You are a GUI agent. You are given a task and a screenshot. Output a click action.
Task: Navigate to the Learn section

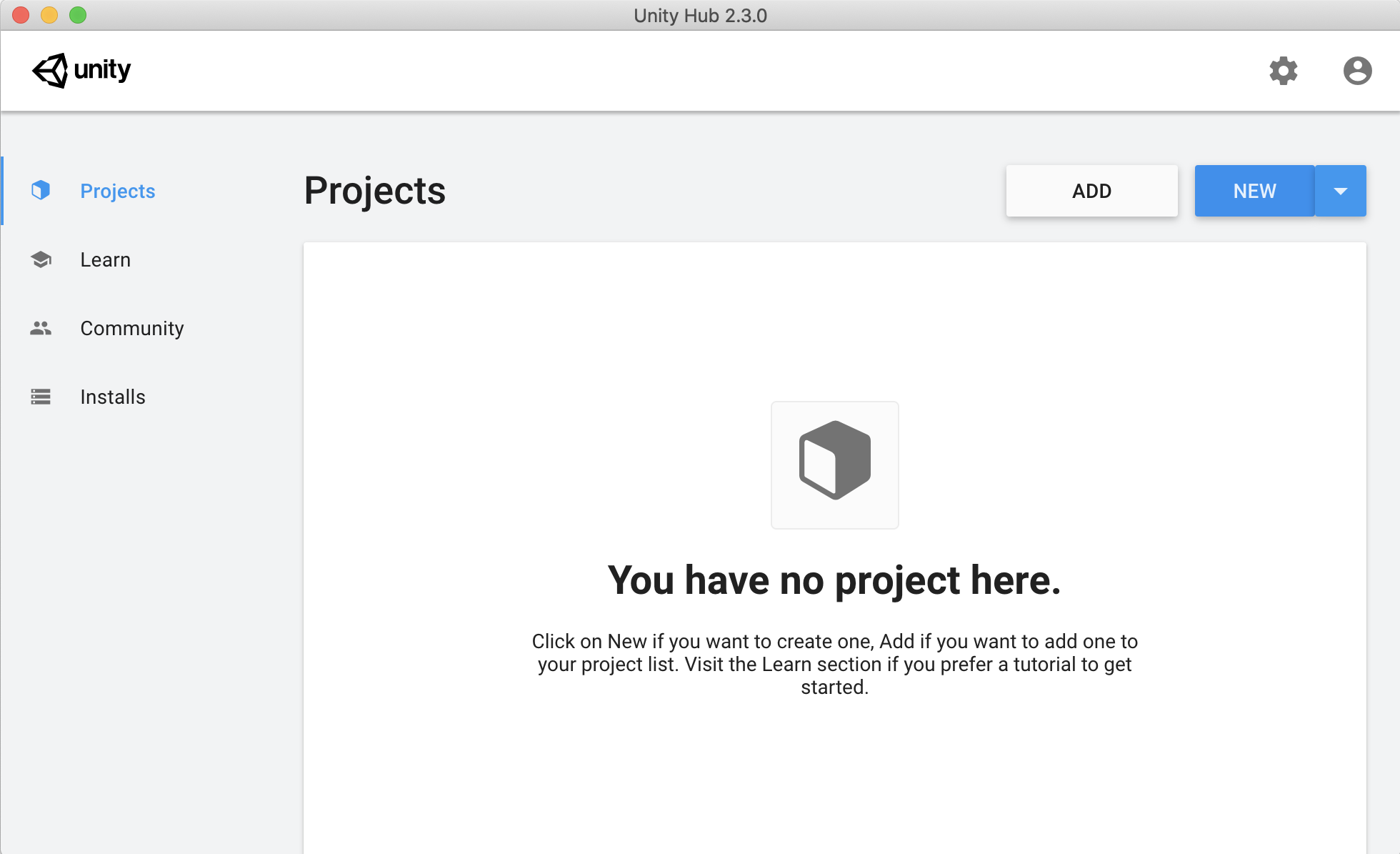105,260
